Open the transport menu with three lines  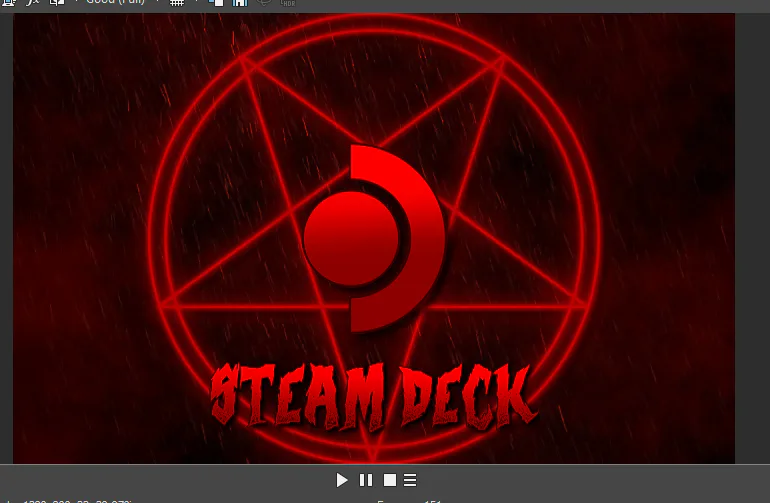[410, 480]
